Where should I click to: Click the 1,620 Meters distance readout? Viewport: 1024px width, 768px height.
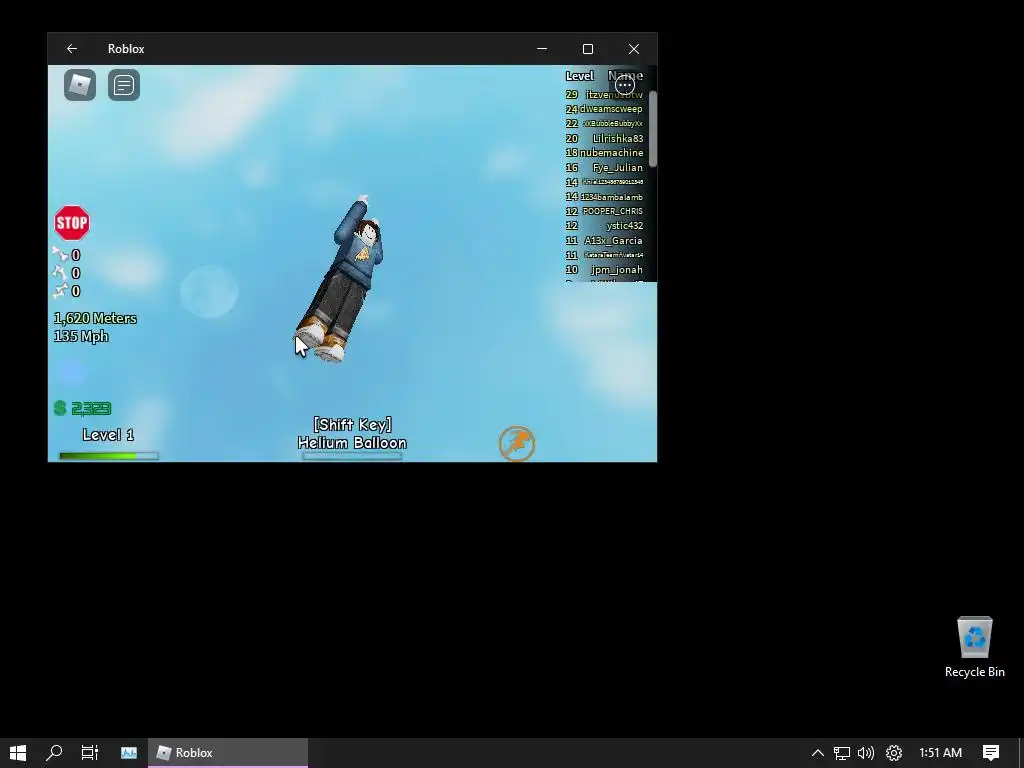point(95,319)
